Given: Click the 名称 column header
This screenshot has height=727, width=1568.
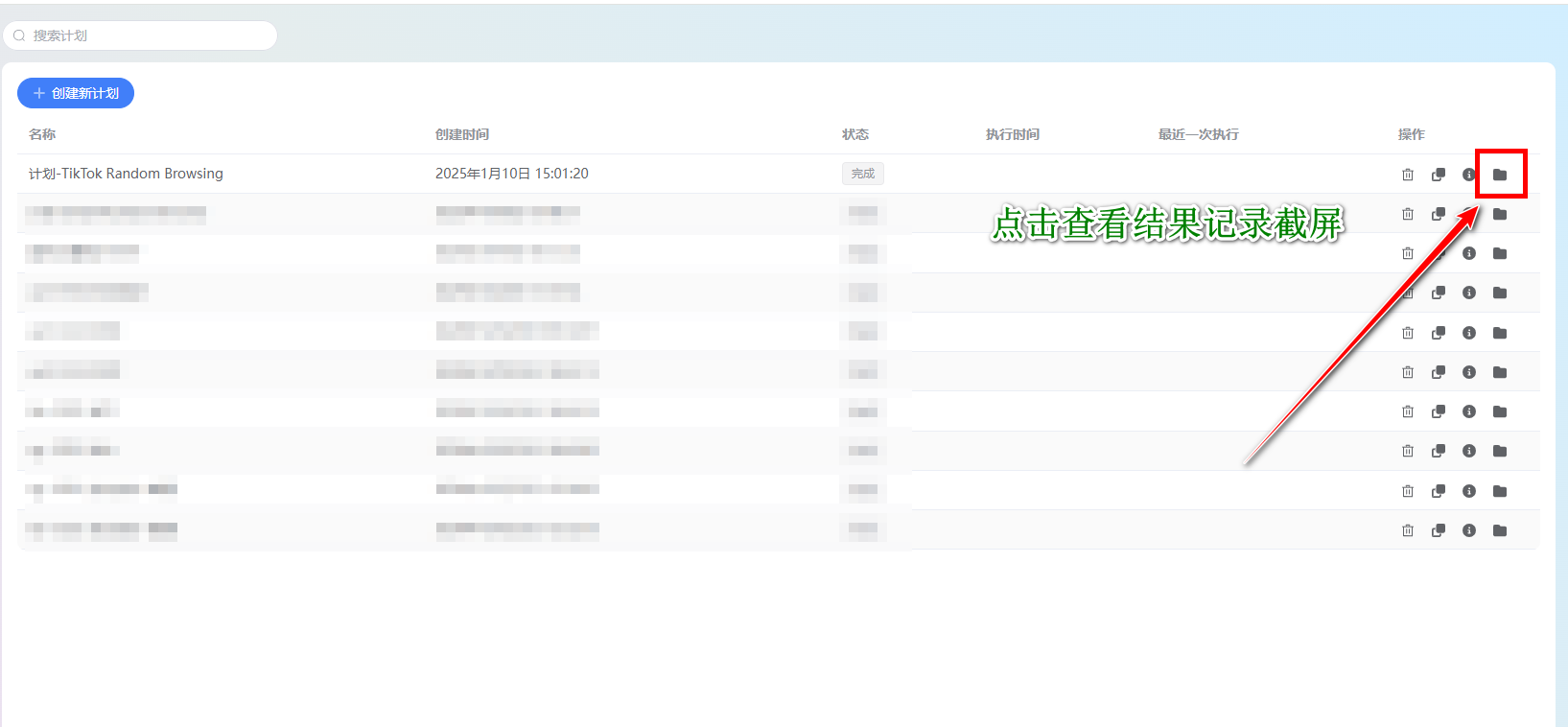Looking at the screenshot, I should (42, 134).
